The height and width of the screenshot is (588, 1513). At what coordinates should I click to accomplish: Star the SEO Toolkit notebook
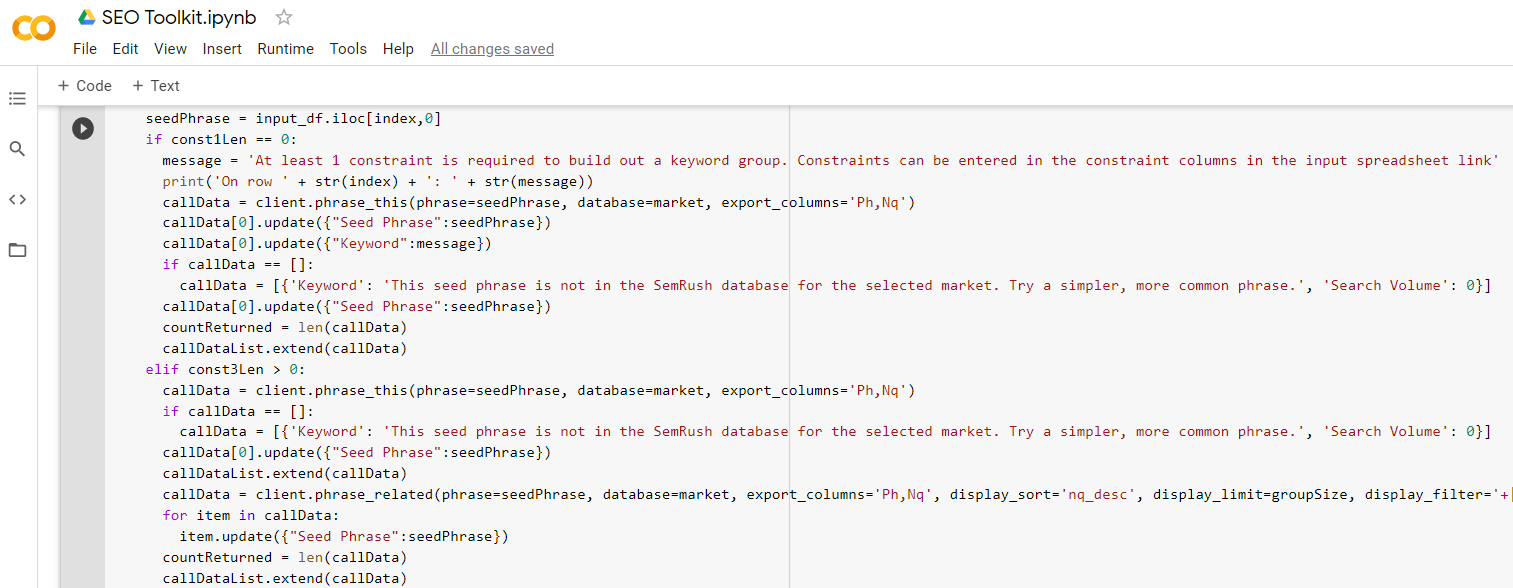click(284, 18)
